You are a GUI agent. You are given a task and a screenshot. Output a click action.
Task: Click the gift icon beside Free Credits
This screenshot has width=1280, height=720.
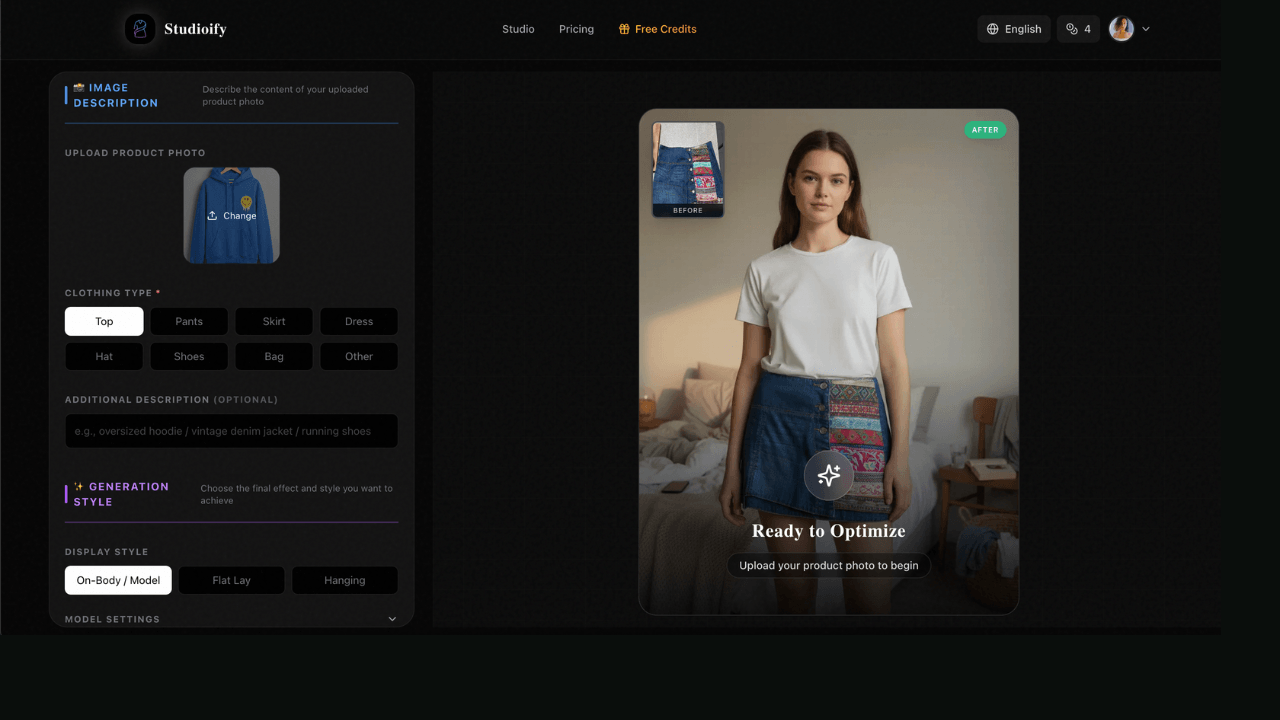tap(624, 29)
